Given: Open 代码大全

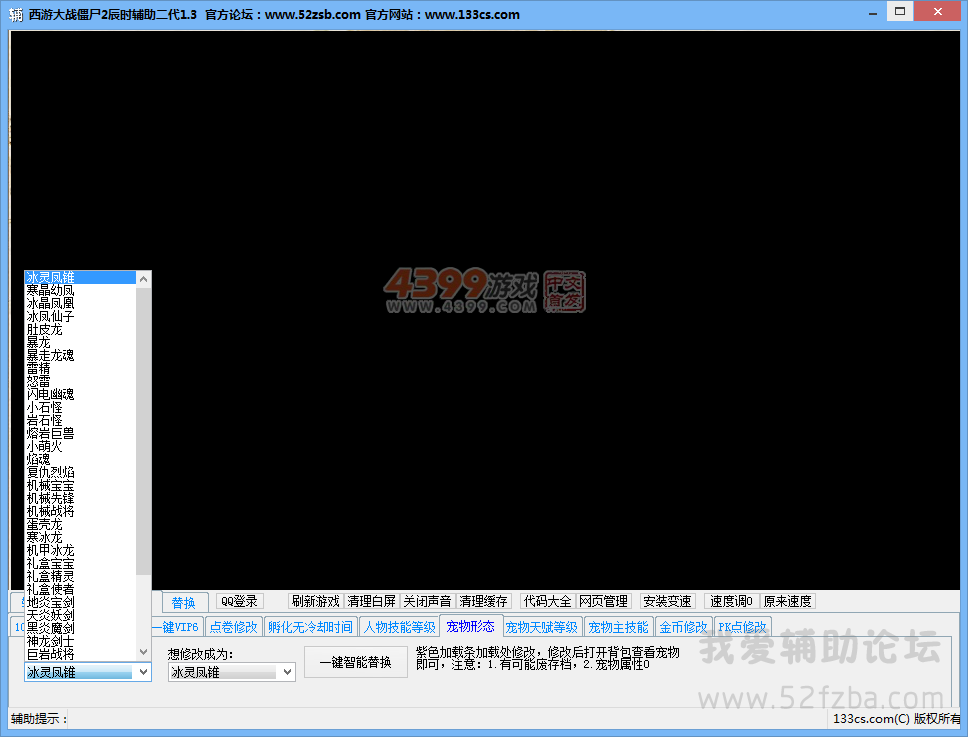Looking at the screenshot, I should (548, 601).
